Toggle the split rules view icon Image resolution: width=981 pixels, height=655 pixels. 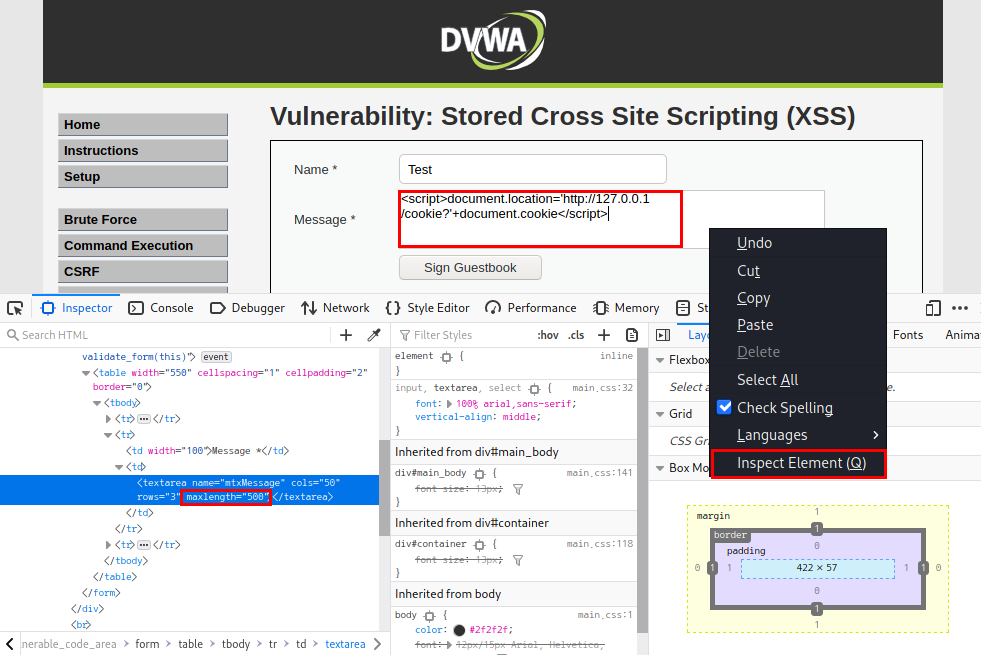(663, 335)
